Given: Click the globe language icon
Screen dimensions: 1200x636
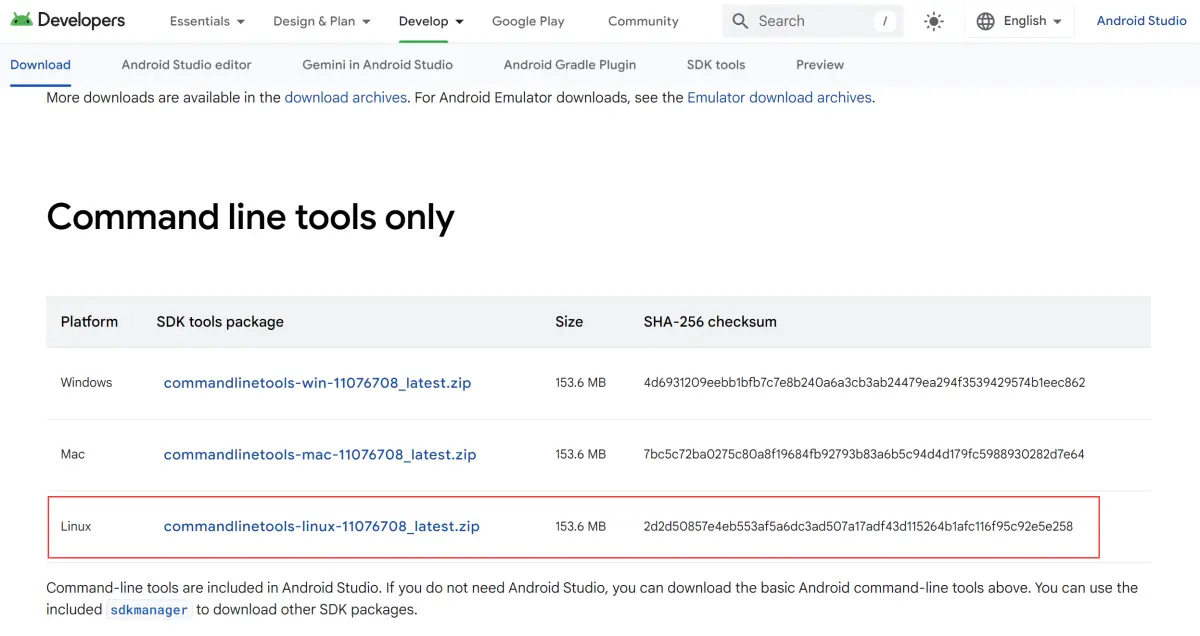Looking at the screenshot, I should [986, 21].
